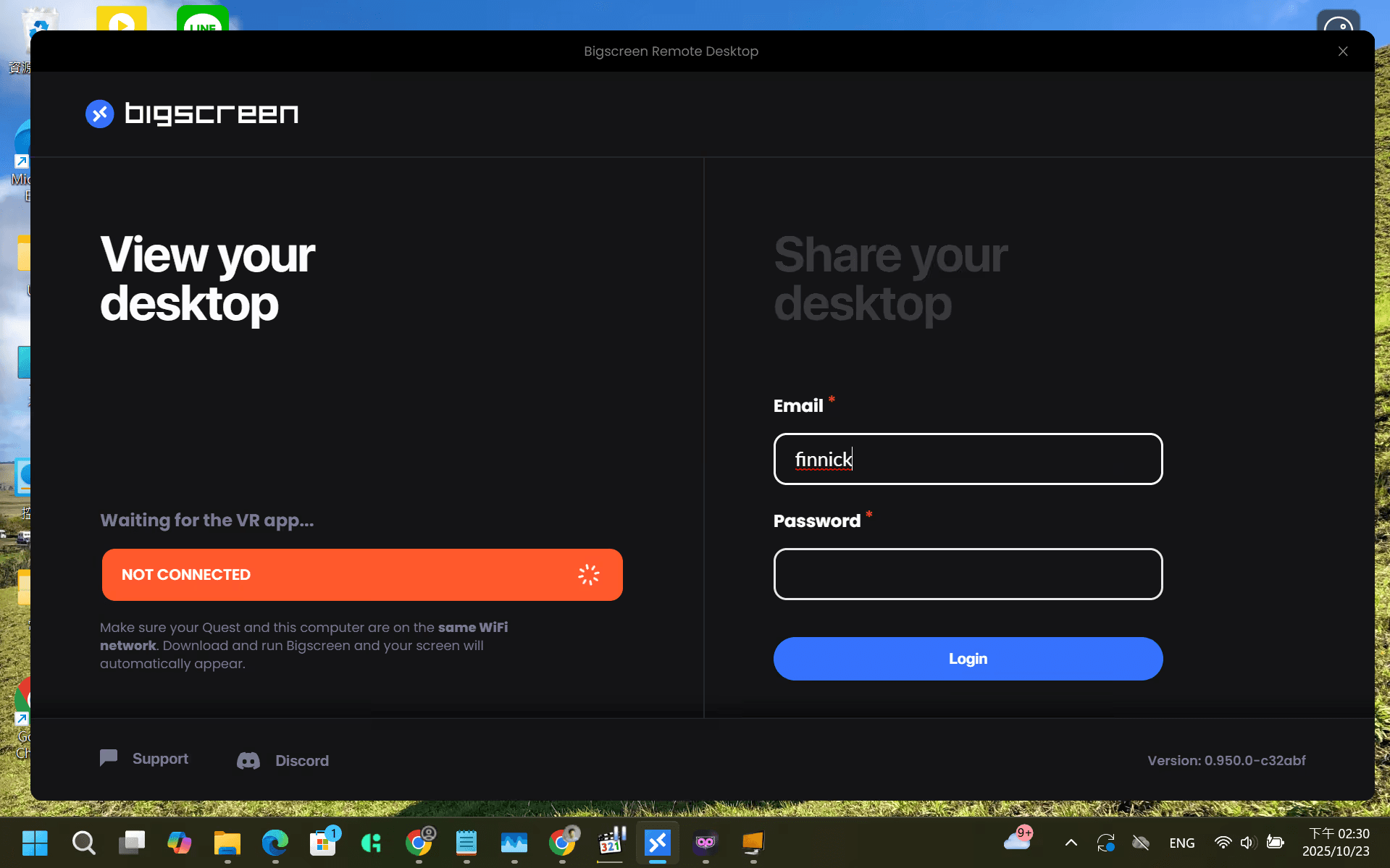1390x868 pixels.
Task: Click the Email input field
Action: (968, 459)
